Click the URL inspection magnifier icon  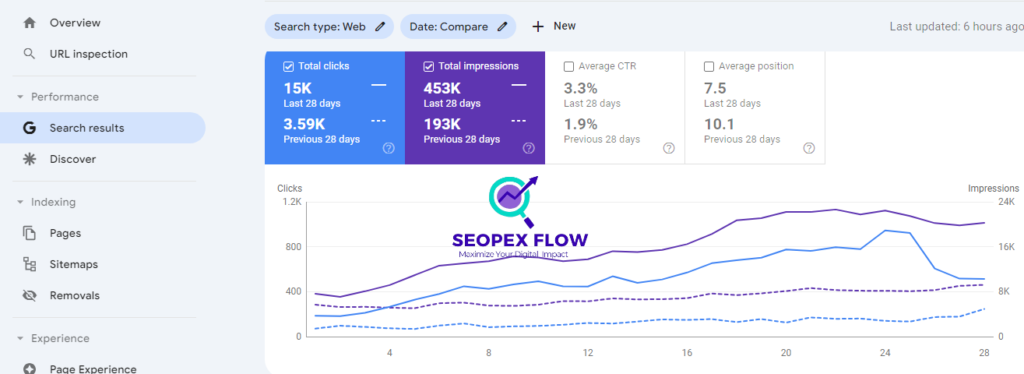pyautogui.click(x=29, y=54)
